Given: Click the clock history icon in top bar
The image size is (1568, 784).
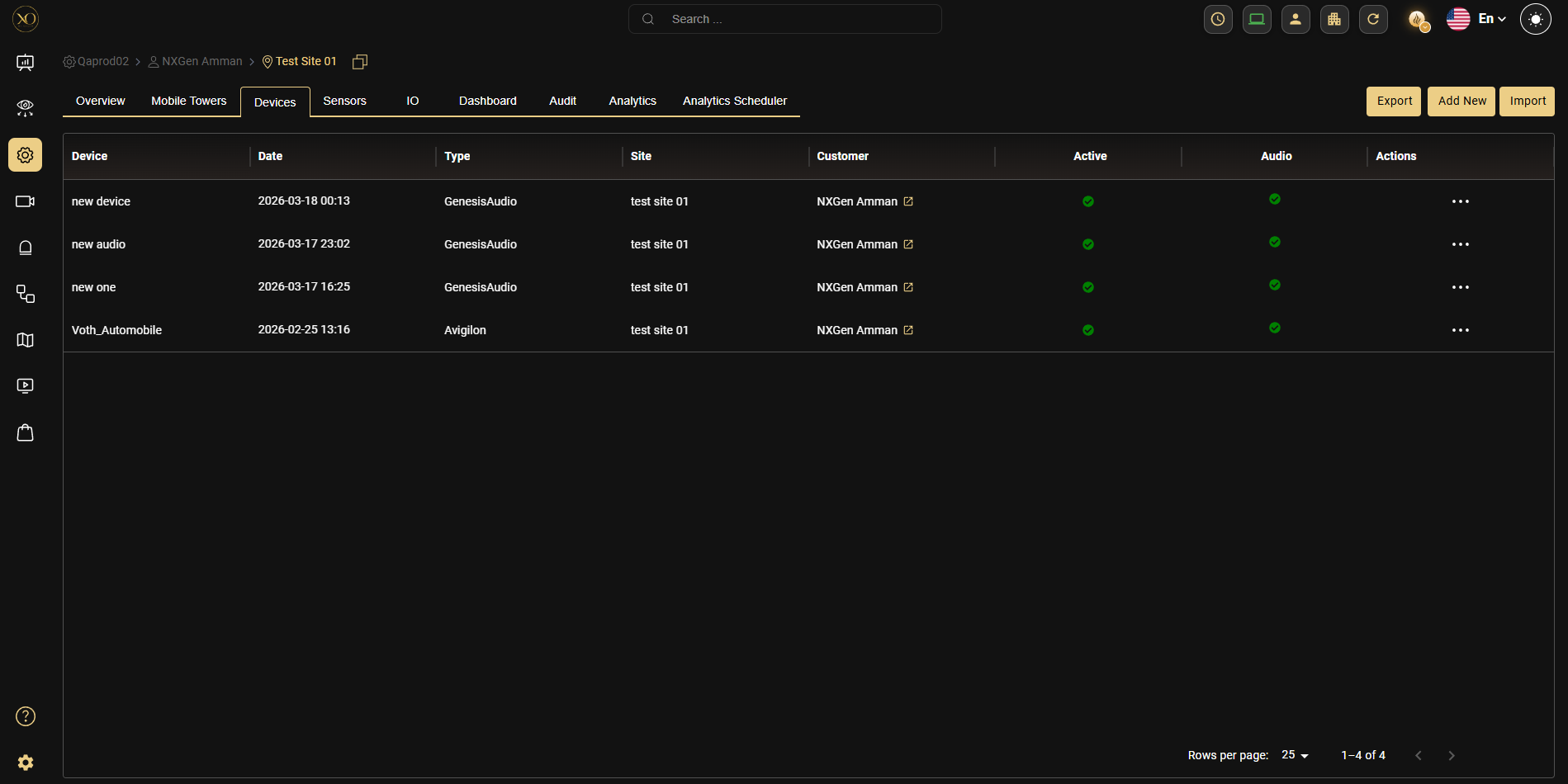Looking at the screenshot, I should pos(1218,19).
